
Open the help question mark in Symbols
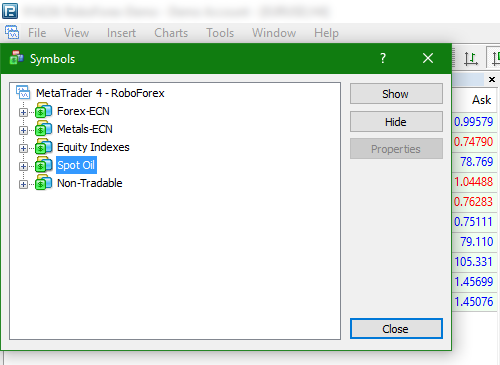click(x=383, y=58)
